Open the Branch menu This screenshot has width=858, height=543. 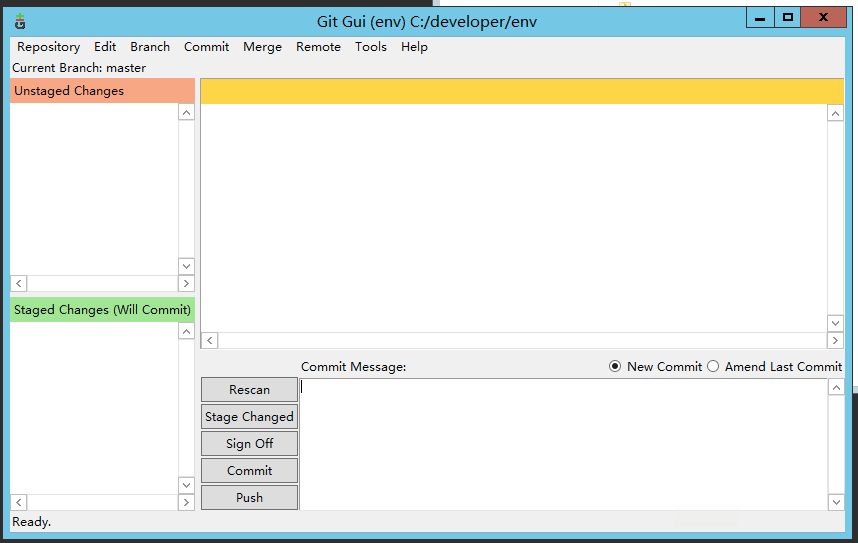[x=150, y=47]
